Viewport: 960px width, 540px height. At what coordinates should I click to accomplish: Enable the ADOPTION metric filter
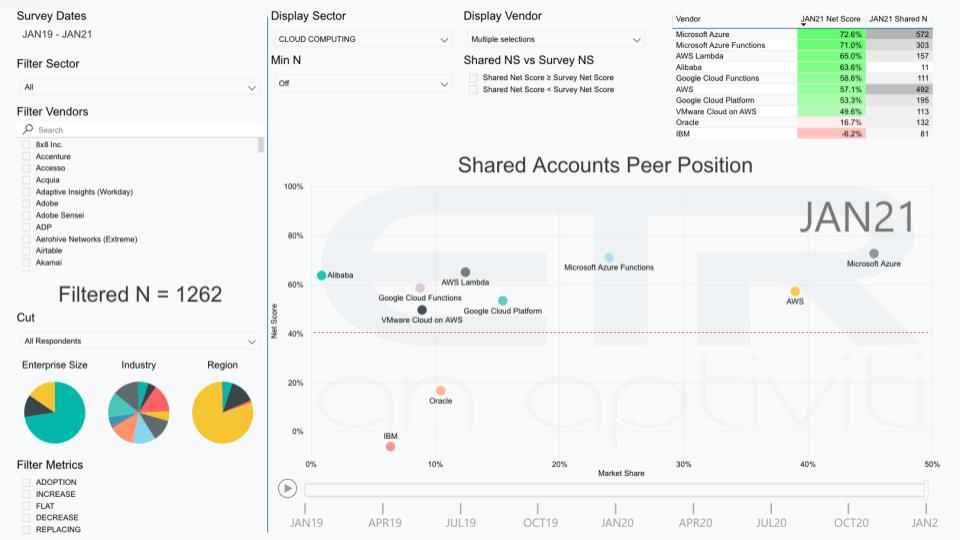tap(26, 482)
